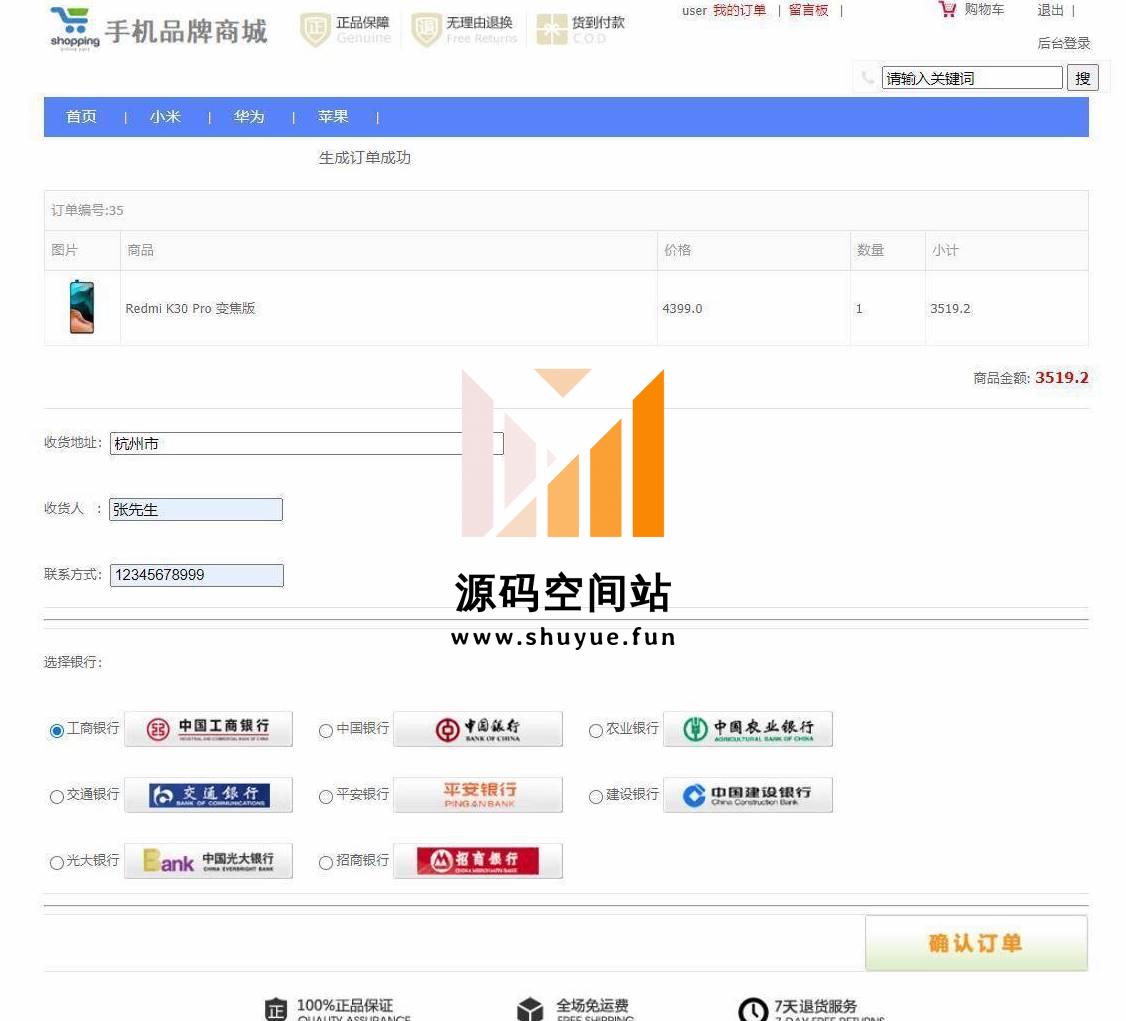Click the red 招商银行 logo image
Viewport: 1126px width, 1021px height.
478,861
